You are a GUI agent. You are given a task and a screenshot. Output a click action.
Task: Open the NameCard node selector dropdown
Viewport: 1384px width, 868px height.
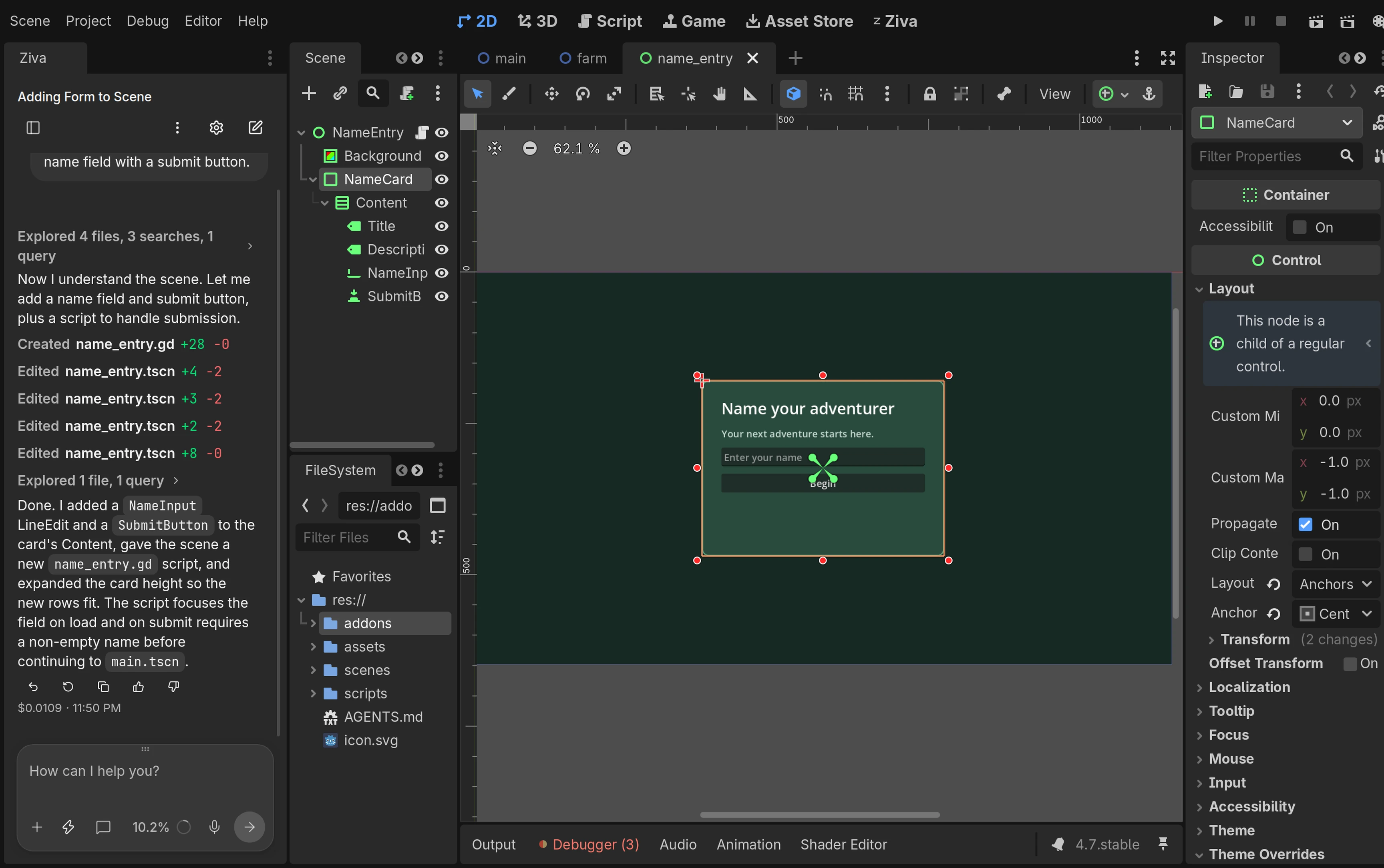tap(1277, 123)
